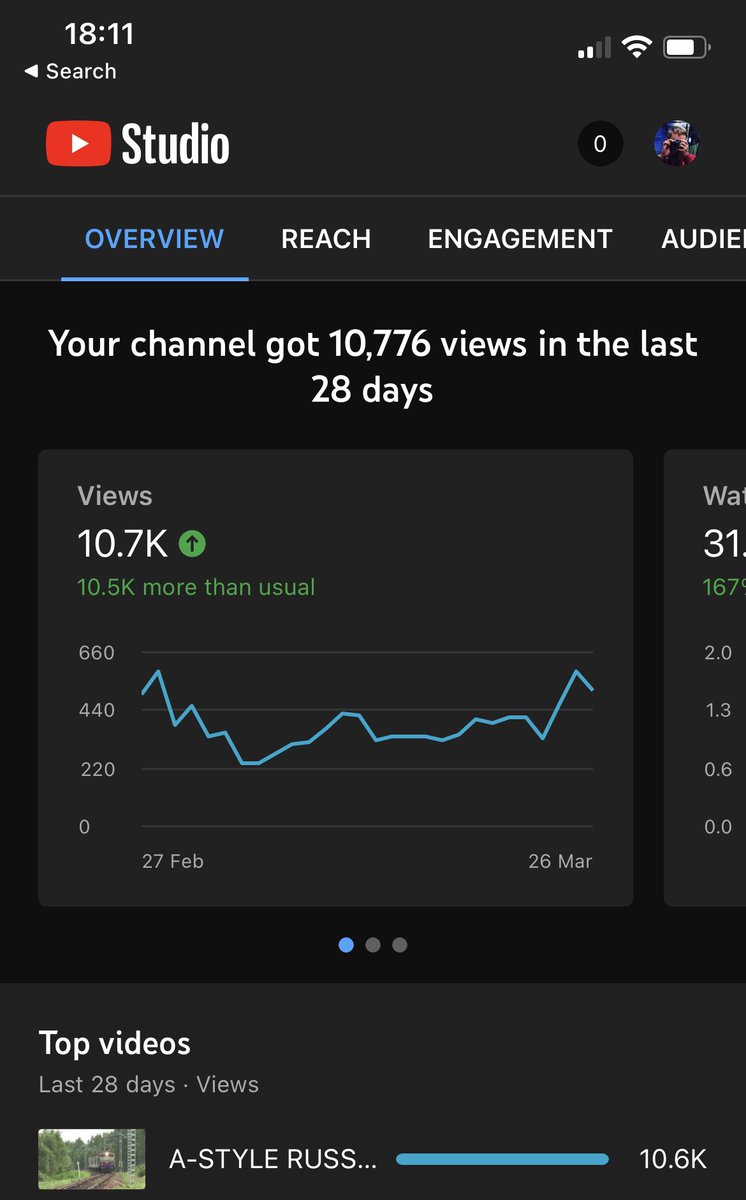Screen dimensions: 746x1200
Task: Open the Engagement tab
Action: (x=520, y=239)
